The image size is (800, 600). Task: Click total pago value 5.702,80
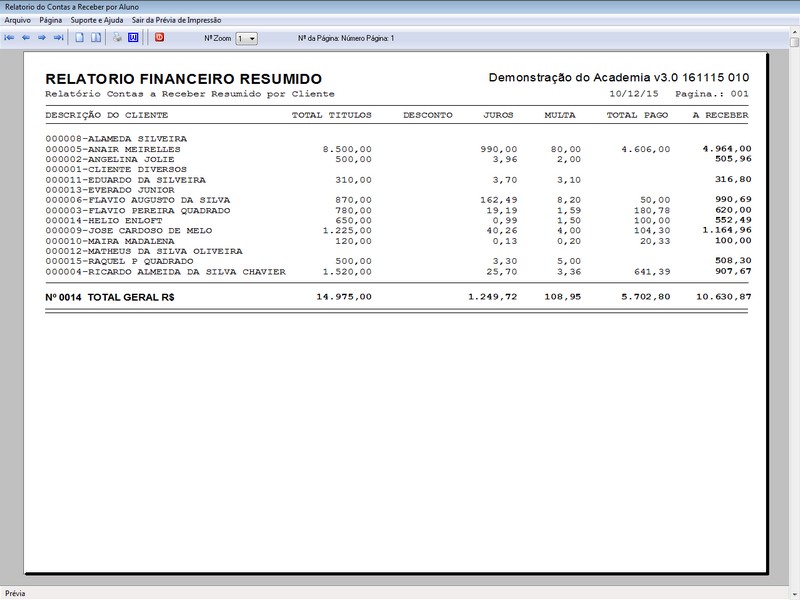point(645,297)
